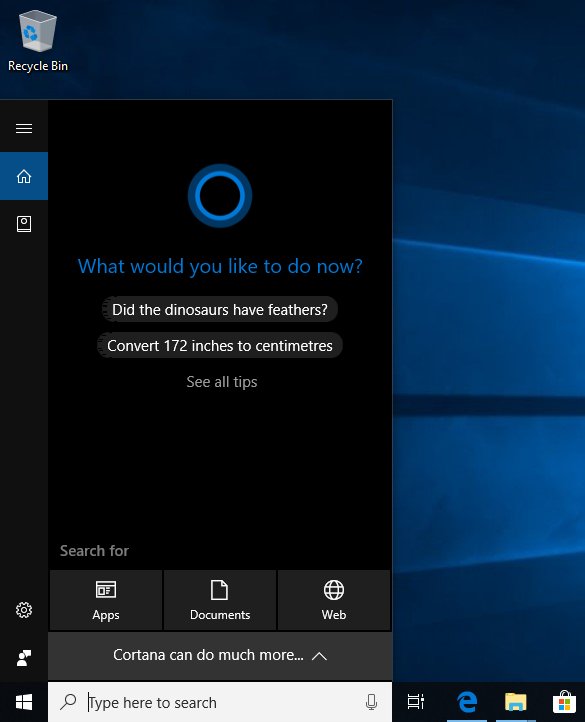Open File Explorer from taskbar
585x722 pixels.
(x=515, y=702)
